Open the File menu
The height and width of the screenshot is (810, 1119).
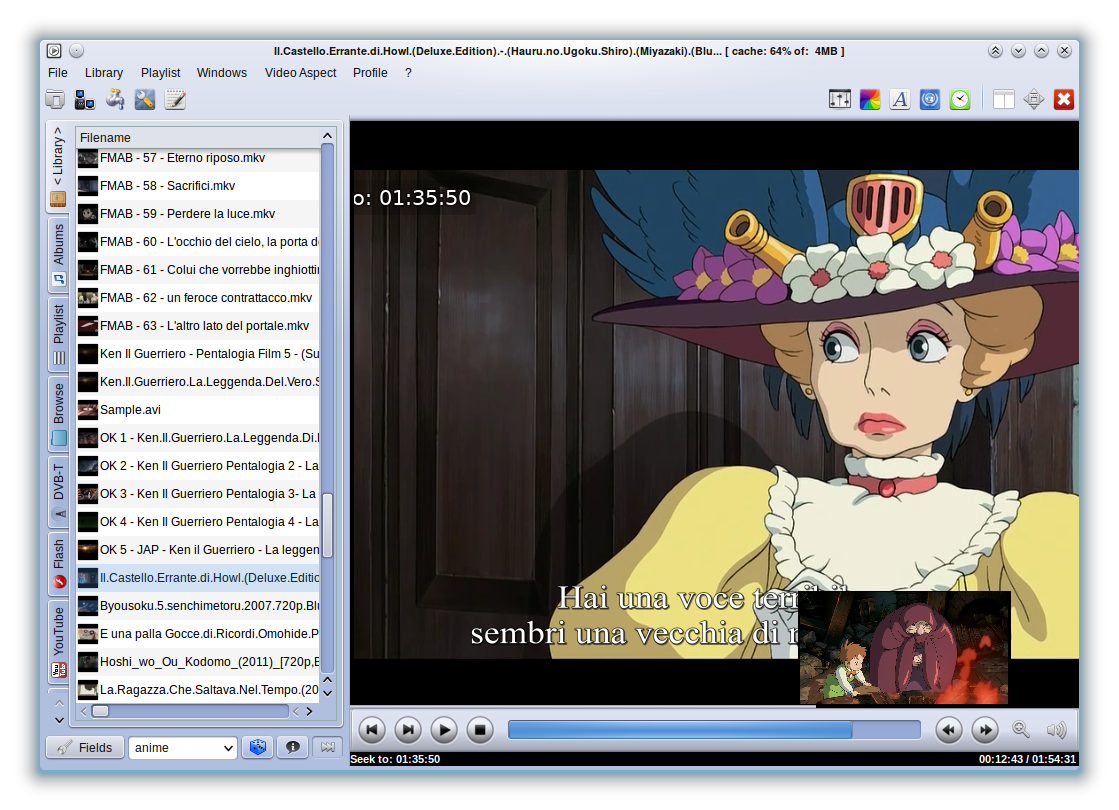point(58,73)
